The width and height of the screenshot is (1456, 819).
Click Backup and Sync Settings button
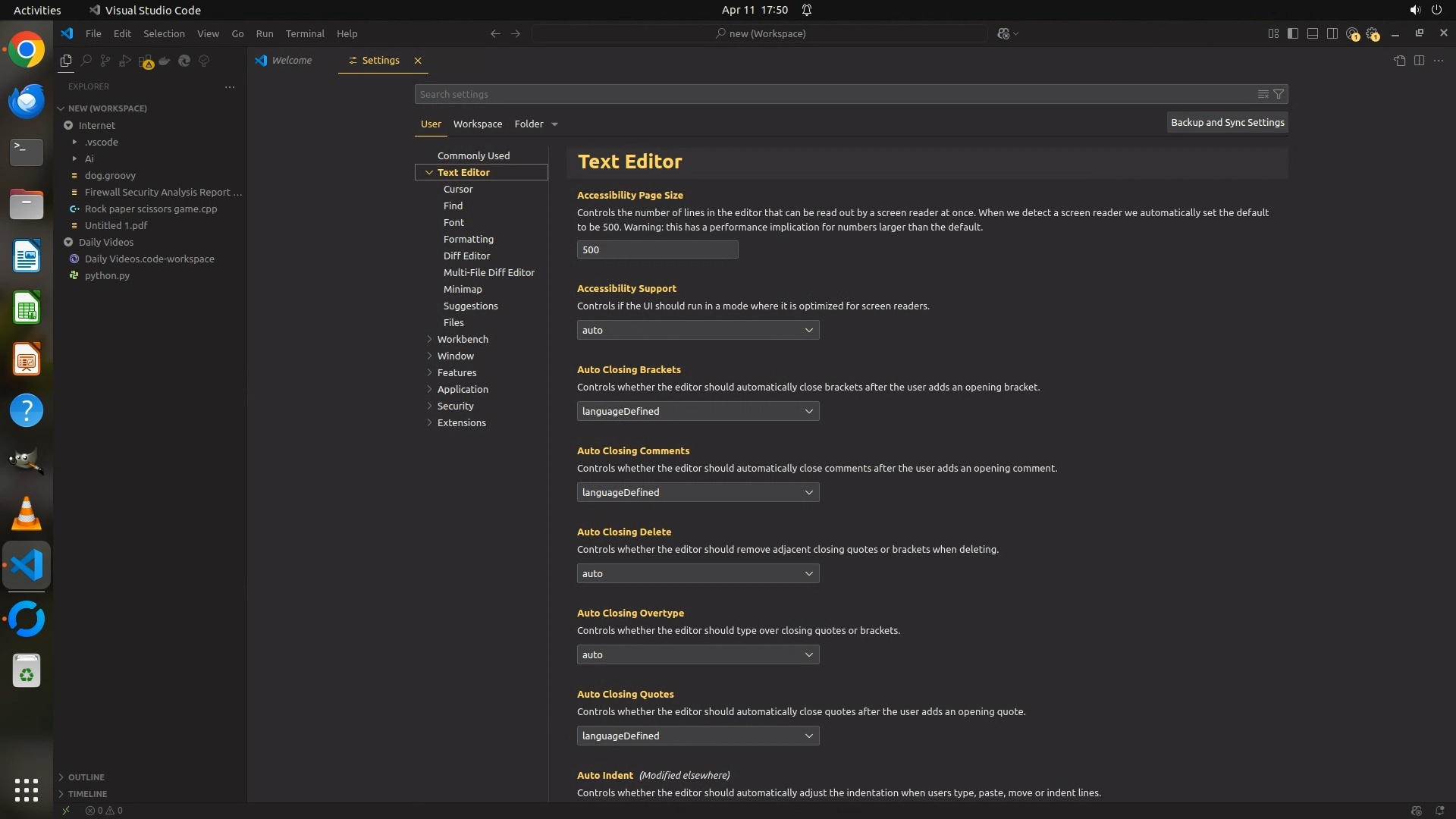point(1227,122)
